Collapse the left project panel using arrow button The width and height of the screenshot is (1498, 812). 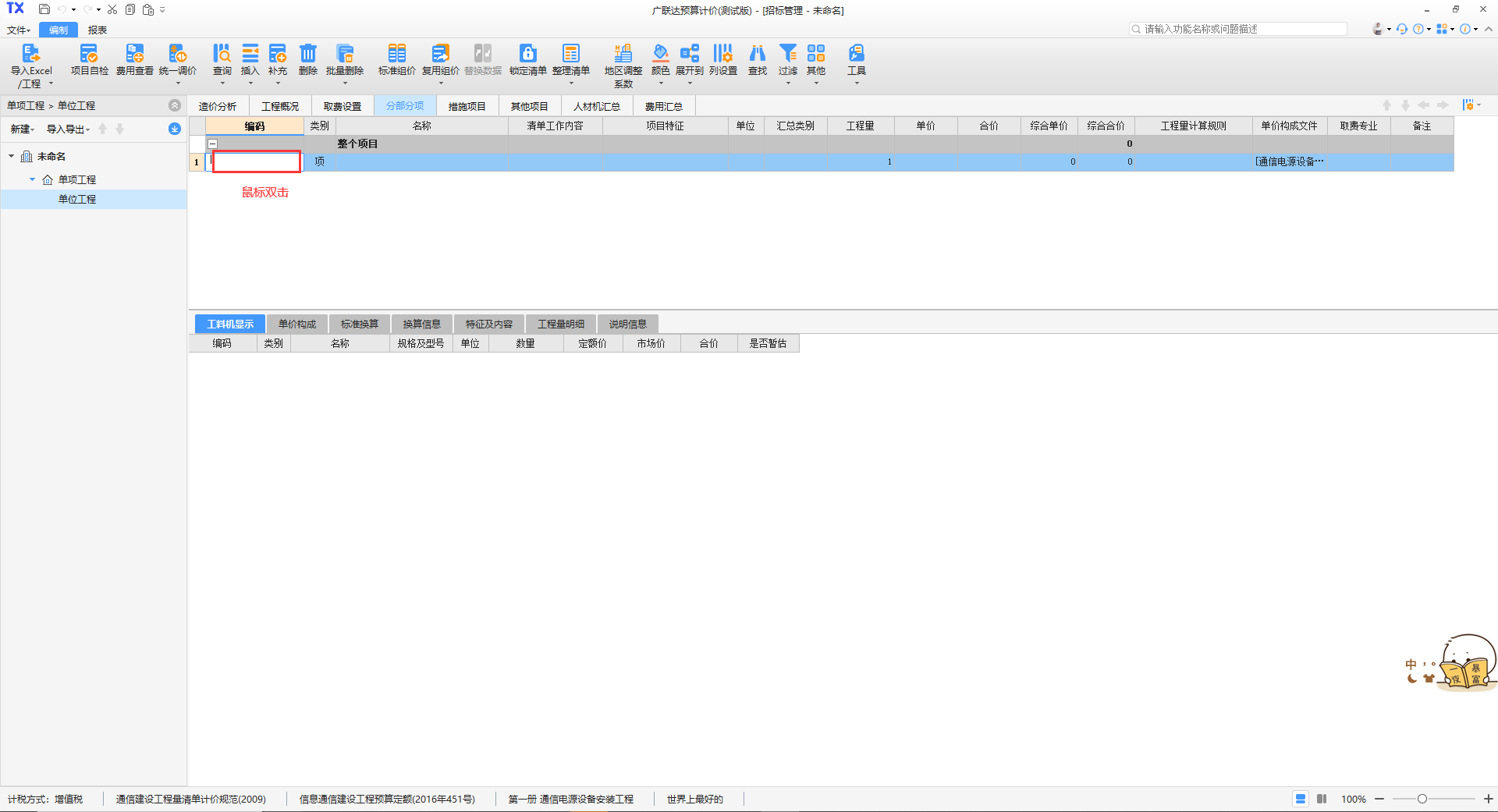175,105
